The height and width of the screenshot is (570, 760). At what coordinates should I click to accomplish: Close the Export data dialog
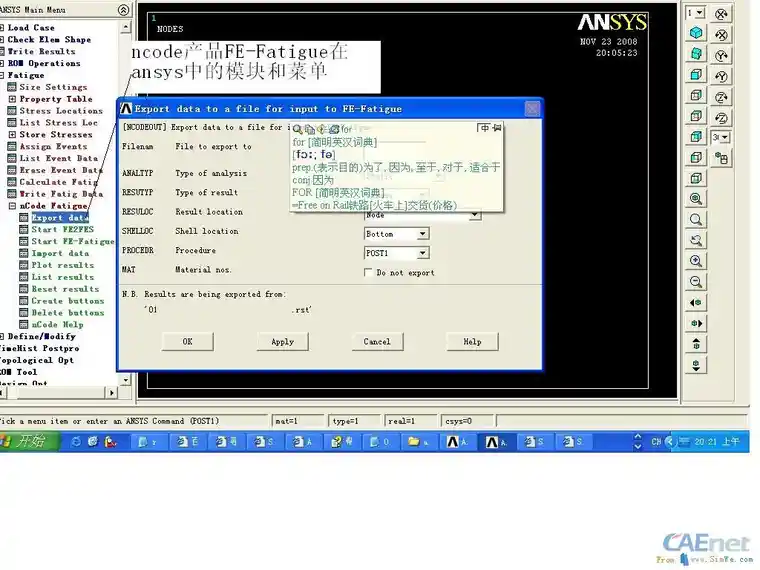pyautogui.click(x=532, y=109)
